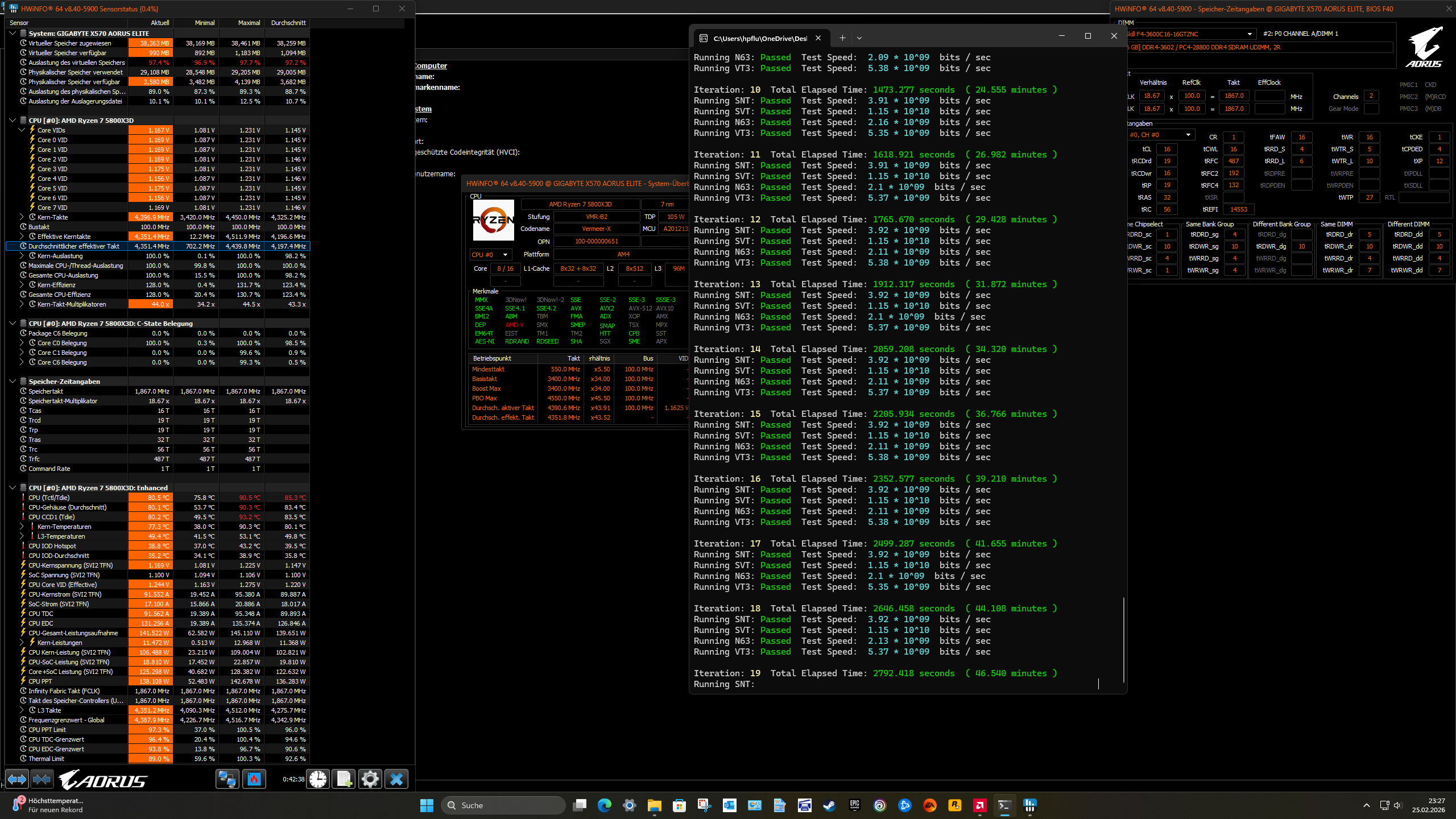This screenshot has width=1456, height=819.
Task: Reset the sensor elapsed time clock
Action: 318,779
